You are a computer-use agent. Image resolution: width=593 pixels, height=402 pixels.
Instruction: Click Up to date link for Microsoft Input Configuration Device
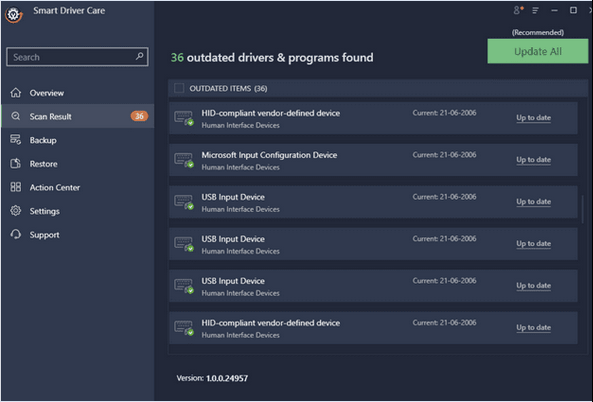pos(533,160)
